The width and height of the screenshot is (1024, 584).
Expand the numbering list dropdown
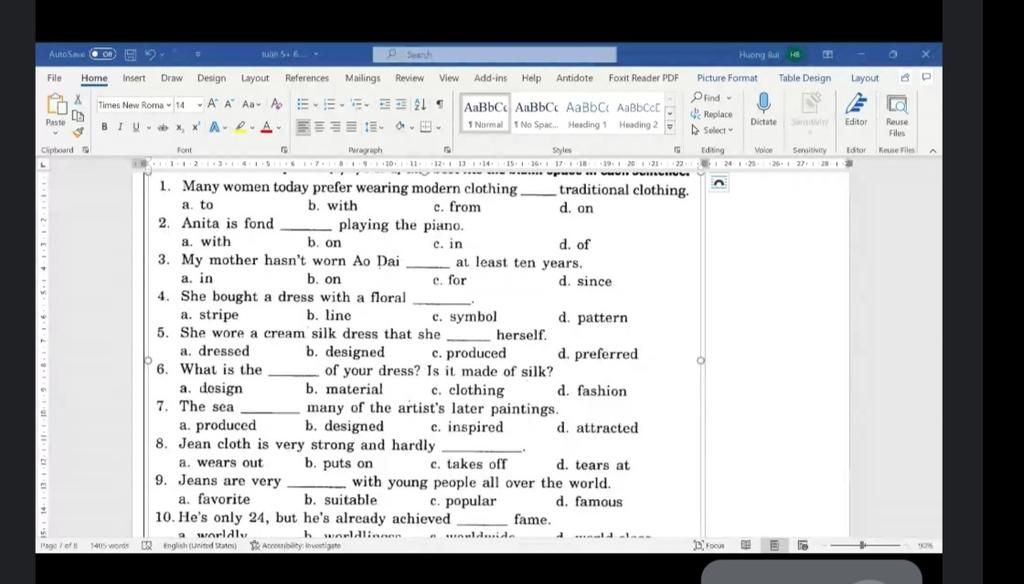[342, 105]
